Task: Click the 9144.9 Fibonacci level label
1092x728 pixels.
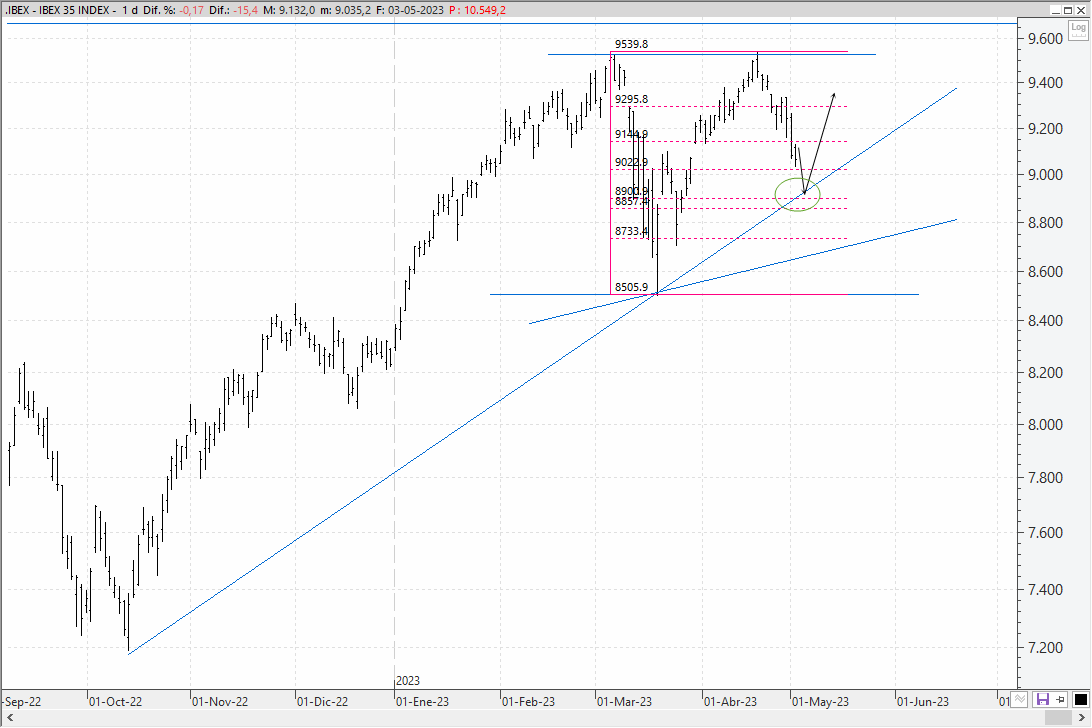Action: (632, 134)
